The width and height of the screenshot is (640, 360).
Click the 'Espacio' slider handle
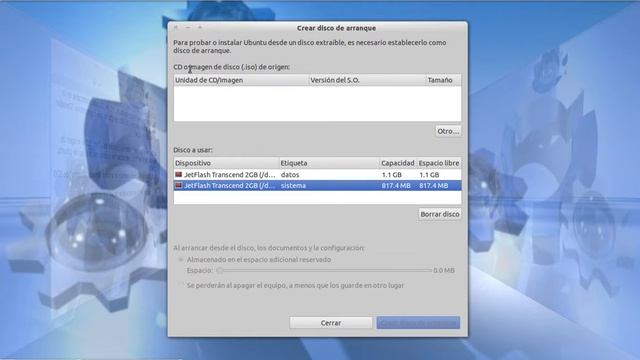pyautogui.click(x=220, y=270)
